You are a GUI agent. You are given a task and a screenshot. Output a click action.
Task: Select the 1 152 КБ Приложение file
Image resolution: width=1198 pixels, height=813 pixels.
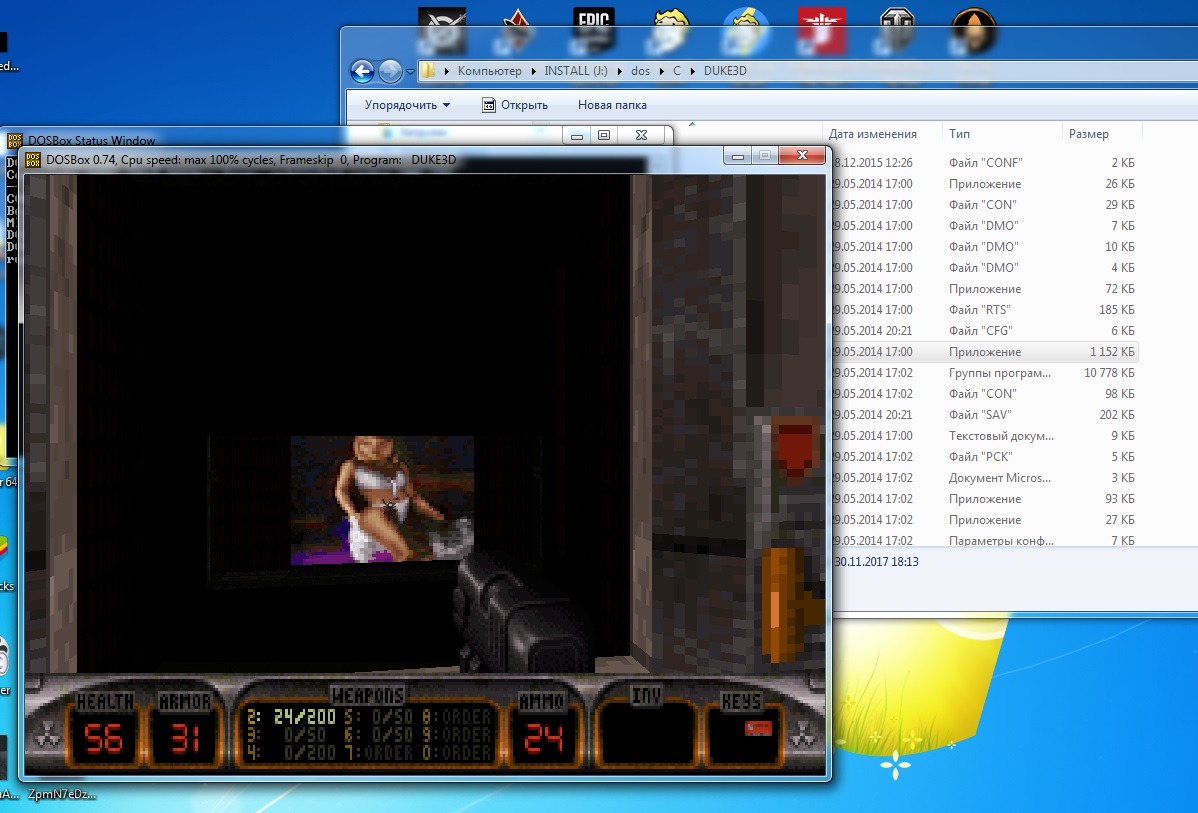(x=984, y=352)
